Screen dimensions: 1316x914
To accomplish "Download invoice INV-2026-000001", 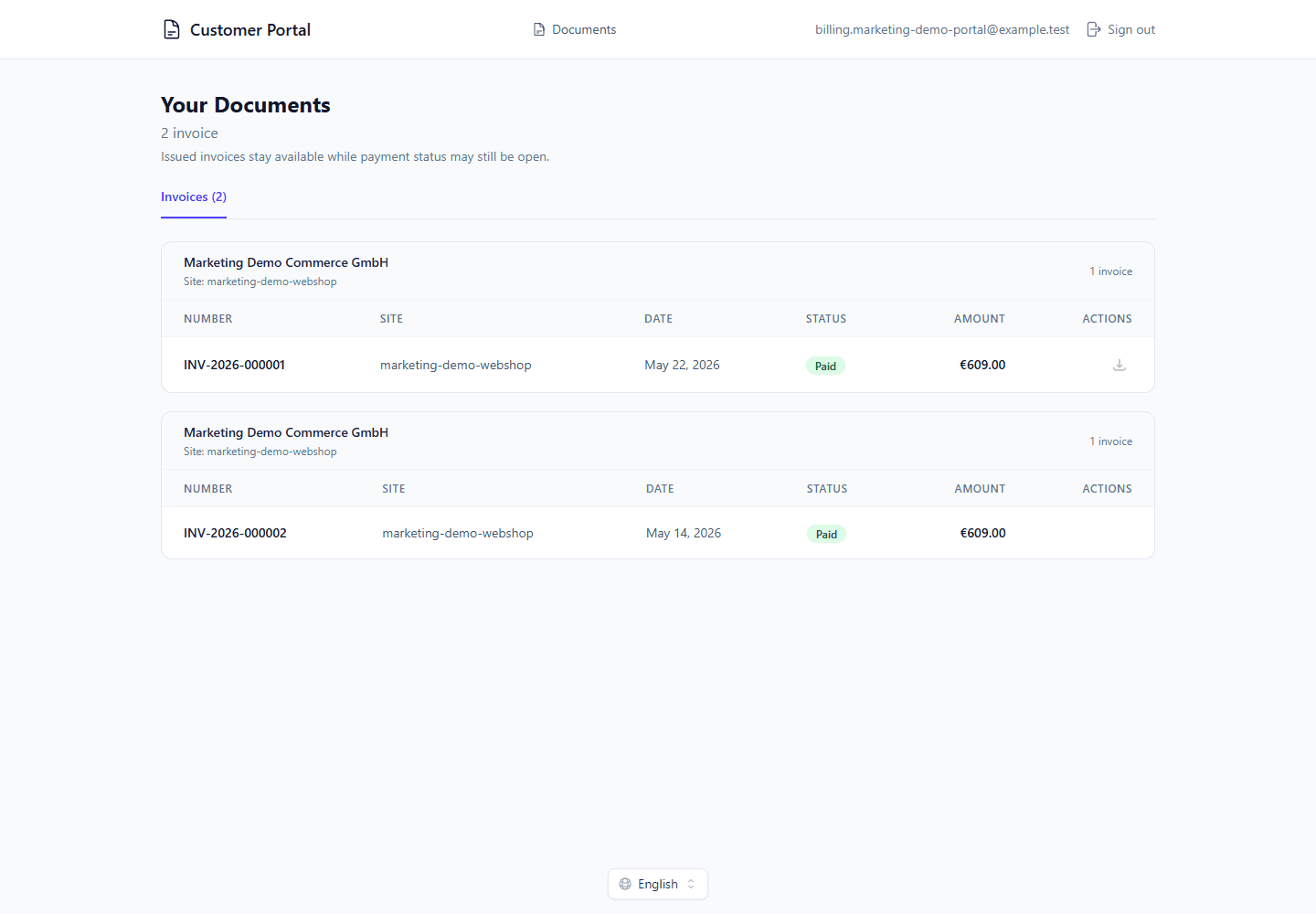I will tap(1120, 365).
